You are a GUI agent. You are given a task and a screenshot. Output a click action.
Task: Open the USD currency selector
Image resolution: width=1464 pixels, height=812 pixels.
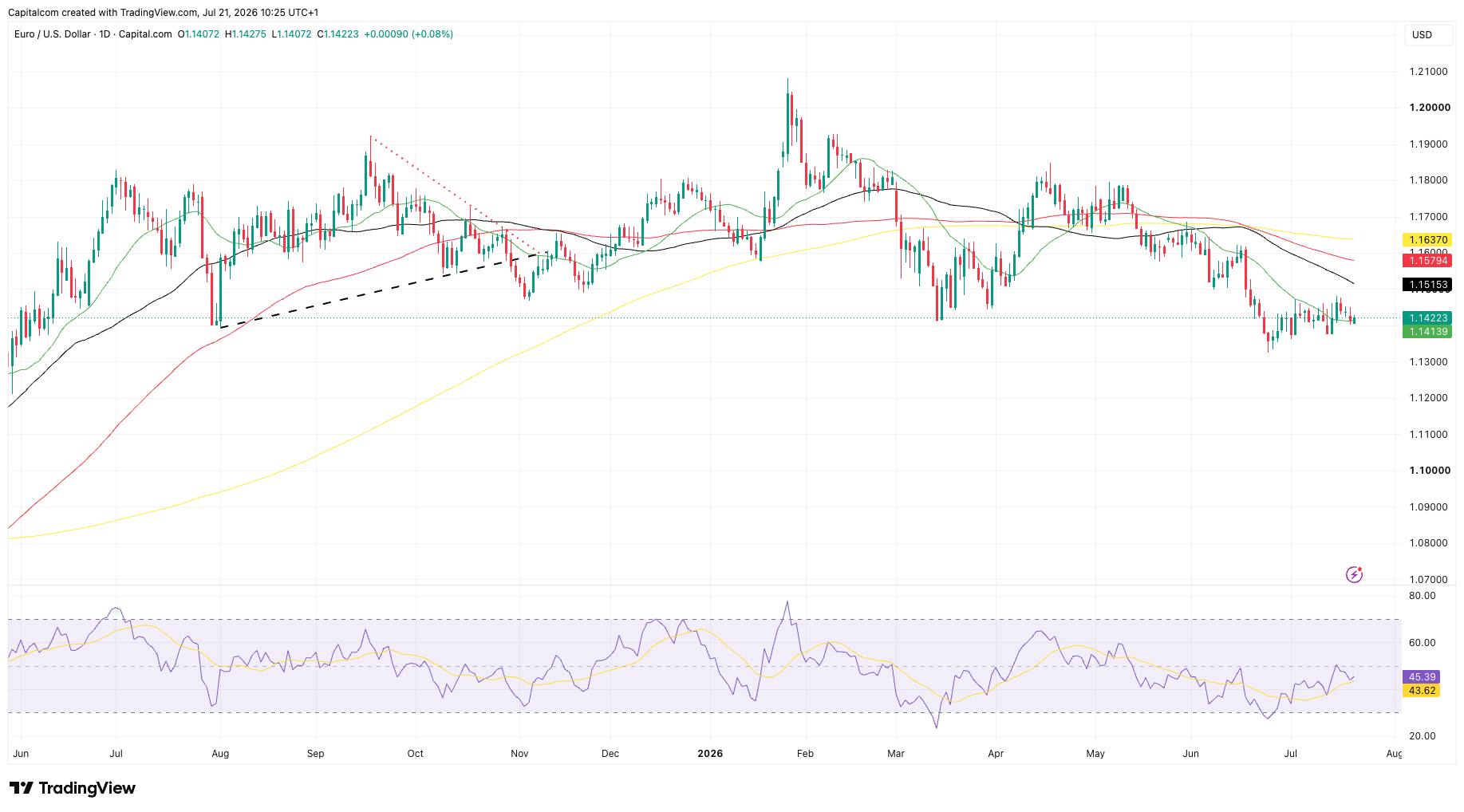(x=1427, y=35)
